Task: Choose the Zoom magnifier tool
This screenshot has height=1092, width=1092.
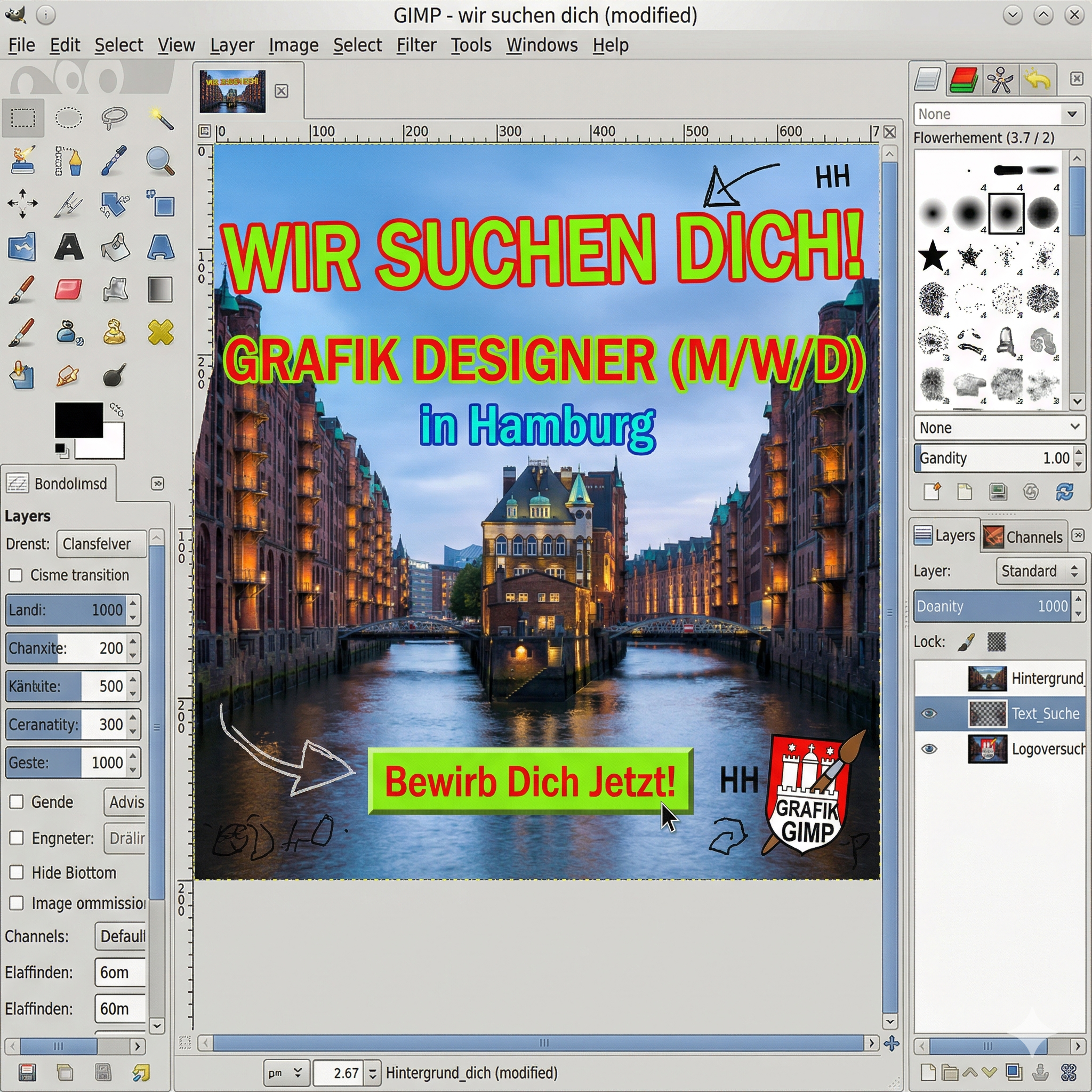Action: (x=160, y=161)
